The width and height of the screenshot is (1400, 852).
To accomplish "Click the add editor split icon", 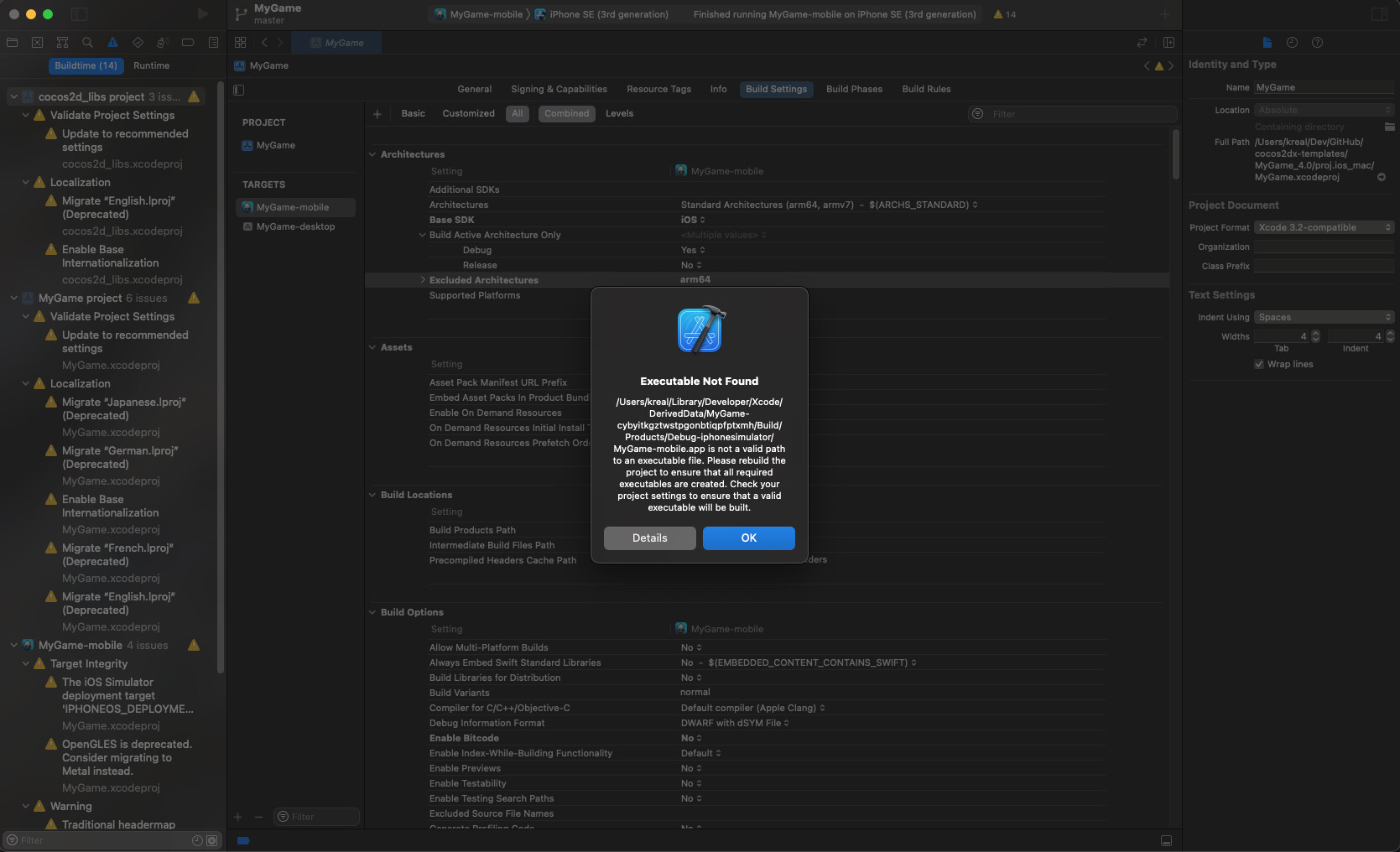I will pyautogui.click(x=1168, y=42).
